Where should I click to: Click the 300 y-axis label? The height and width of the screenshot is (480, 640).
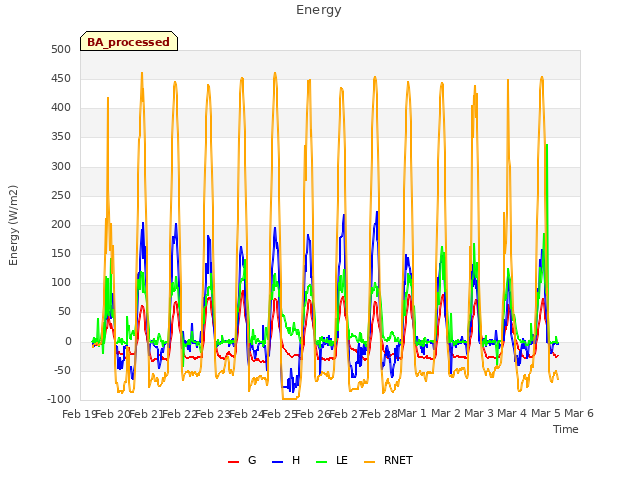[x=61, y=166]
